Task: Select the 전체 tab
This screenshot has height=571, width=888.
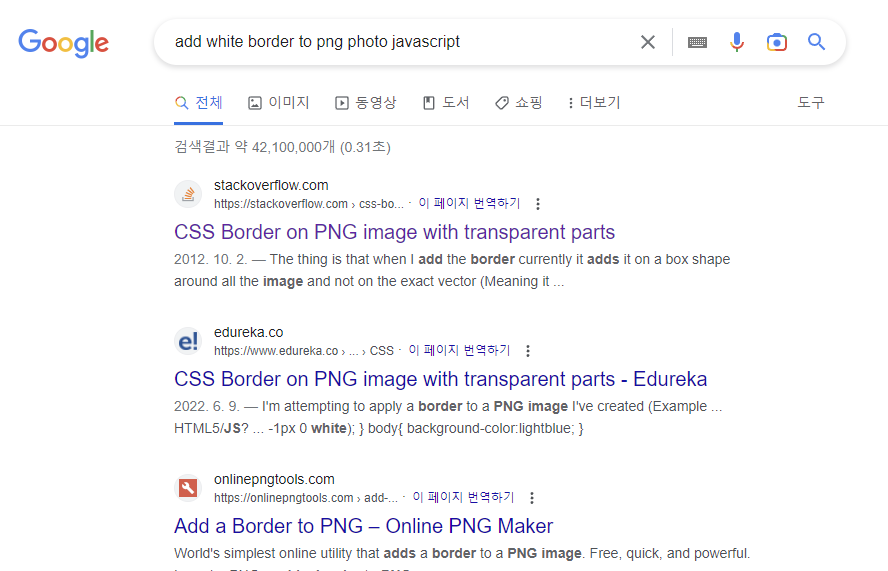Action: [198, 103]
